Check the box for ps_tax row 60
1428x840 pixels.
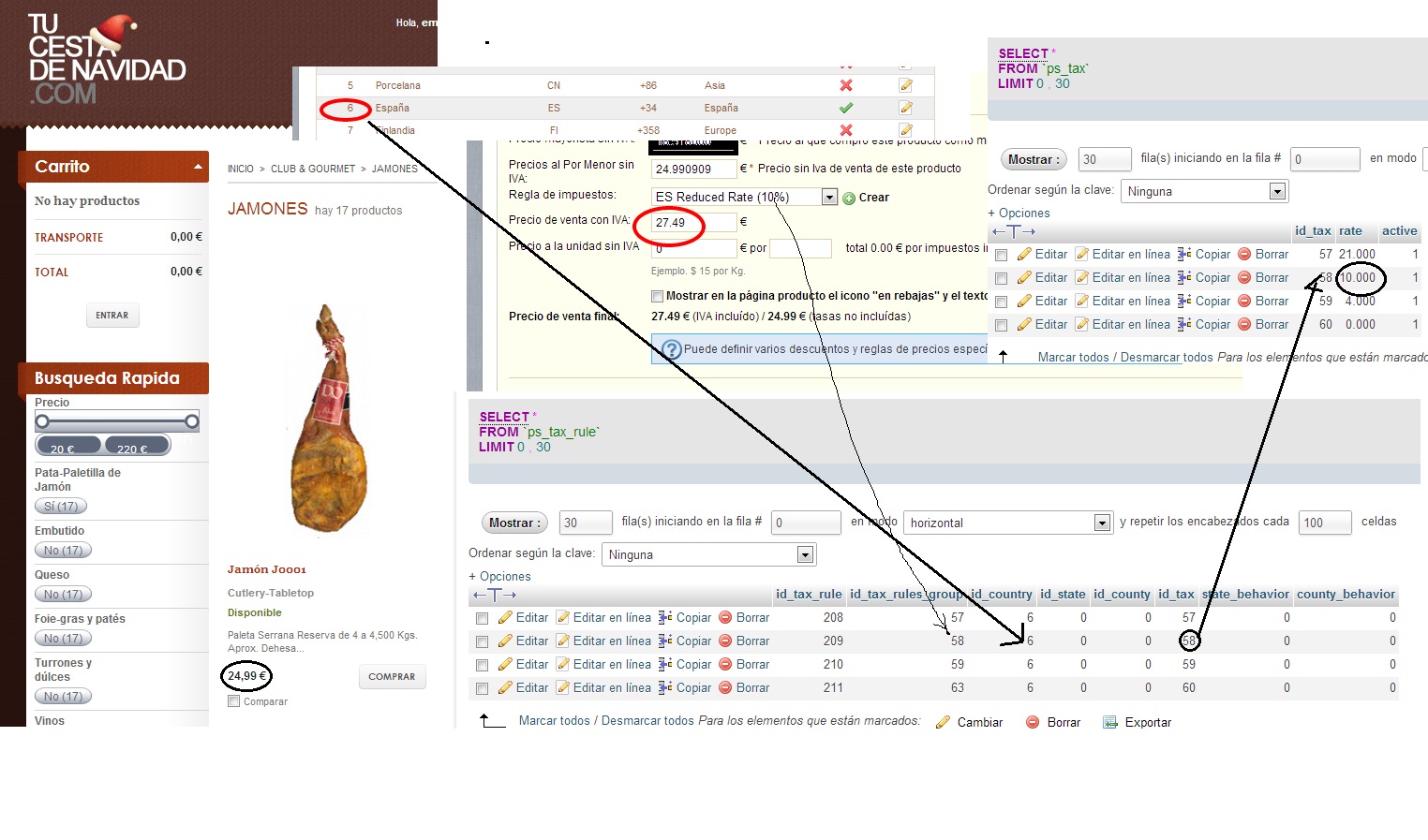tap(1001, 325)
